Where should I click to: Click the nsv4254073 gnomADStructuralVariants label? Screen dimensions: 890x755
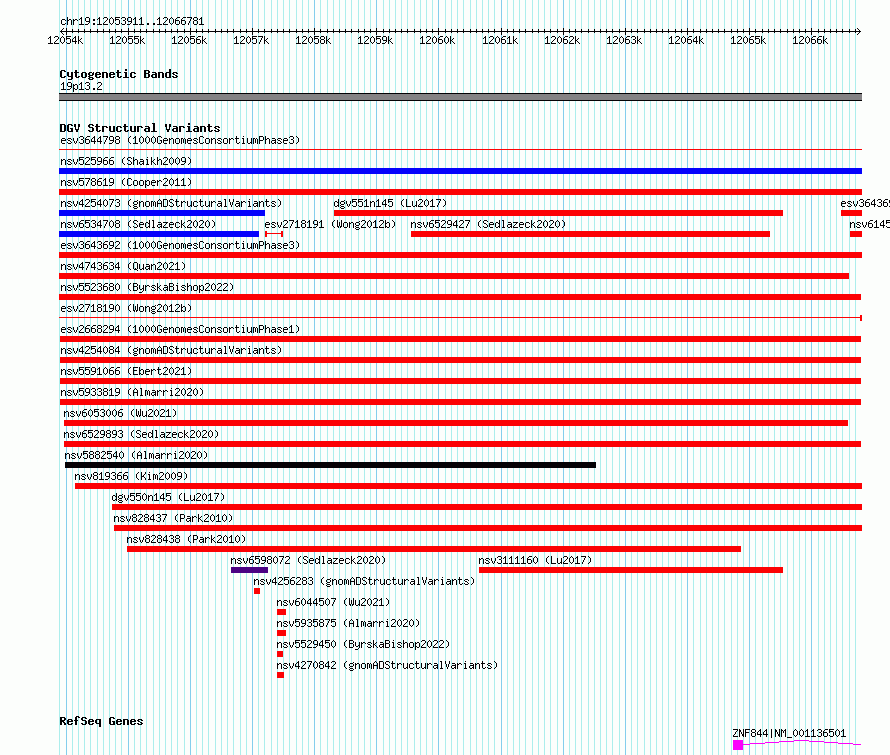click(171, 203)
